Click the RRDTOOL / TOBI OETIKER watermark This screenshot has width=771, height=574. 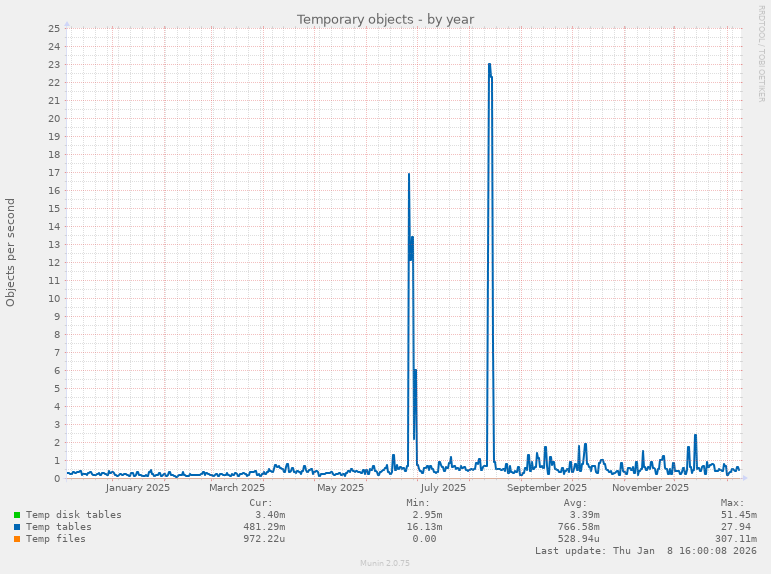[761, 53]
